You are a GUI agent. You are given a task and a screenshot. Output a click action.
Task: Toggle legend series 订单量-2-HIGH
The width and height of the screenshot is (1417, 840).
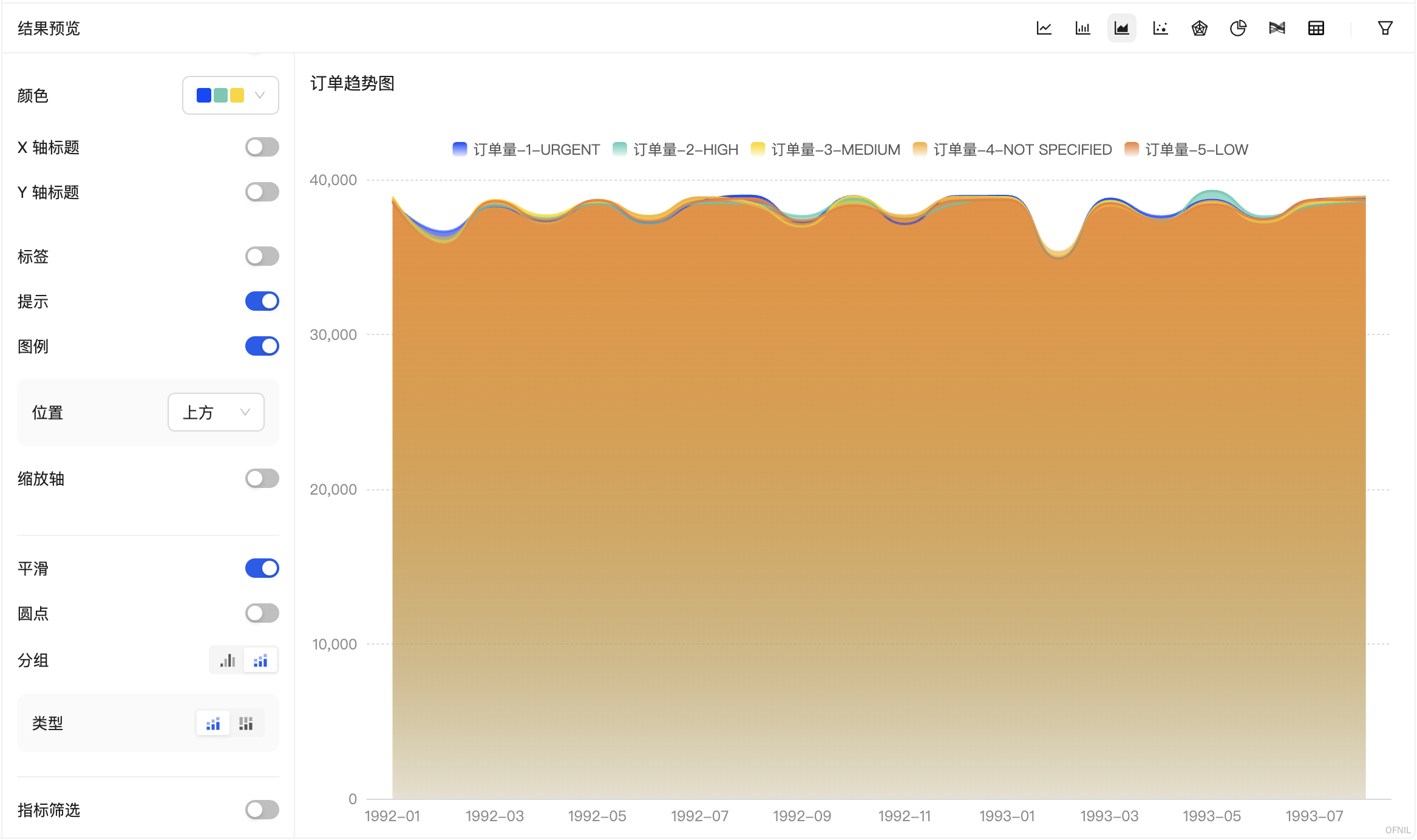tap(676, 149)
